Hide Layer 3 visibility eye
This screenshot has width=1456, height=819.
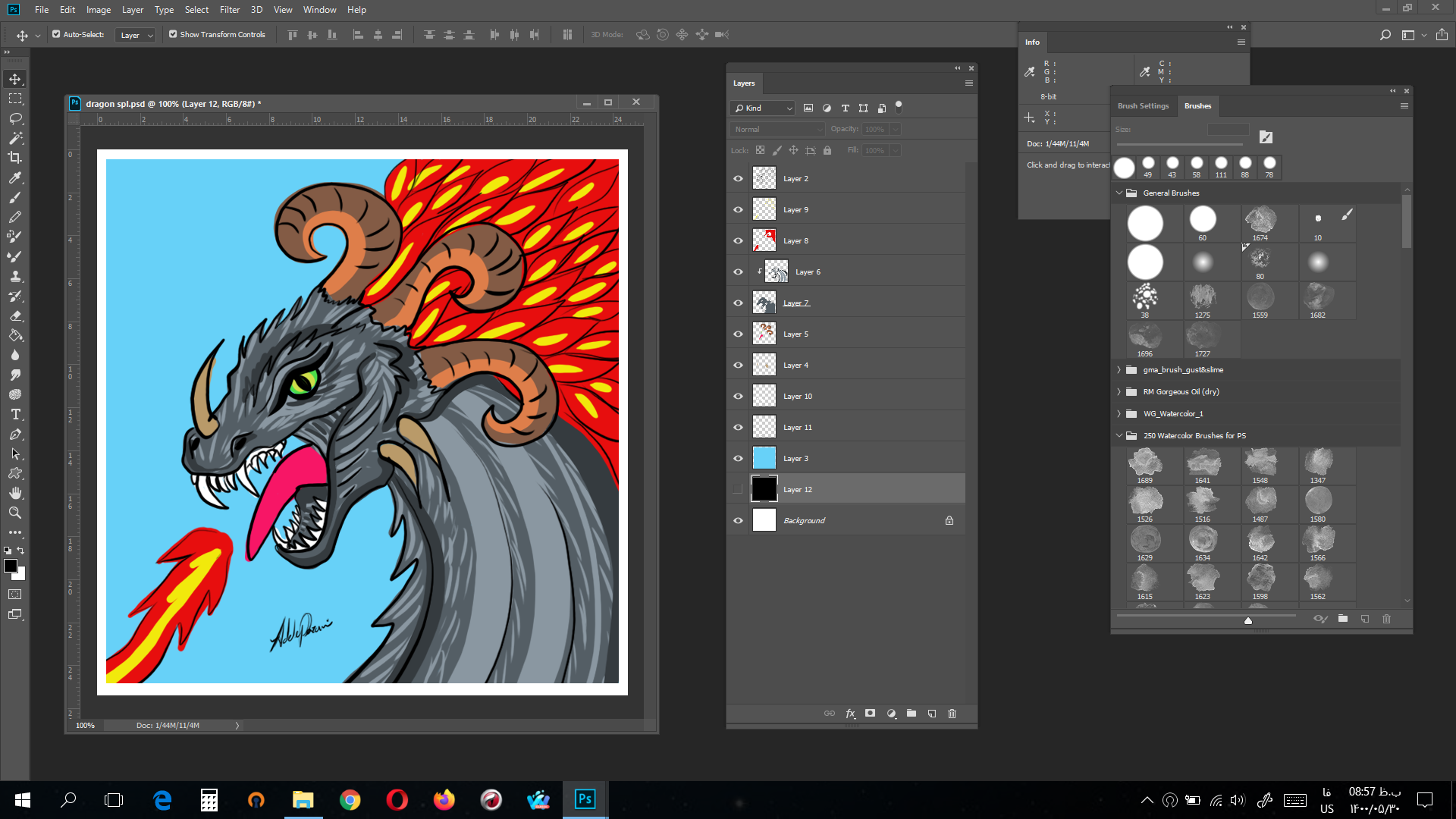point(738,459)
